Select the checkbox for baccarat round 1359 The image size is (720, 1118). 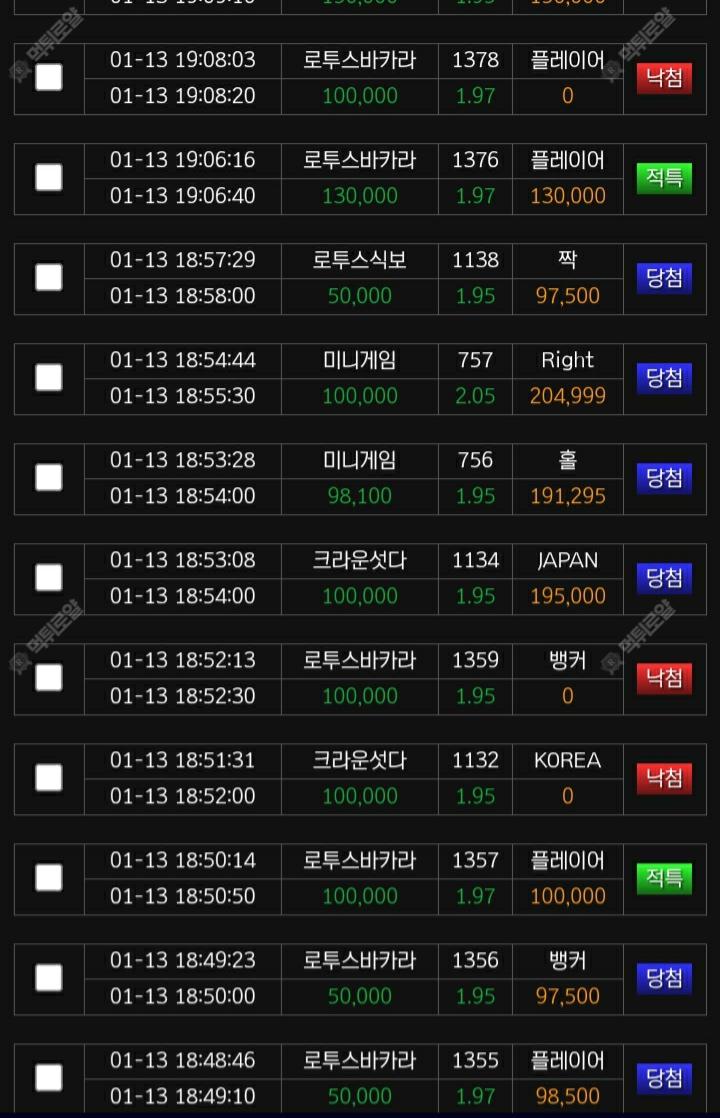tap(49, 677)
